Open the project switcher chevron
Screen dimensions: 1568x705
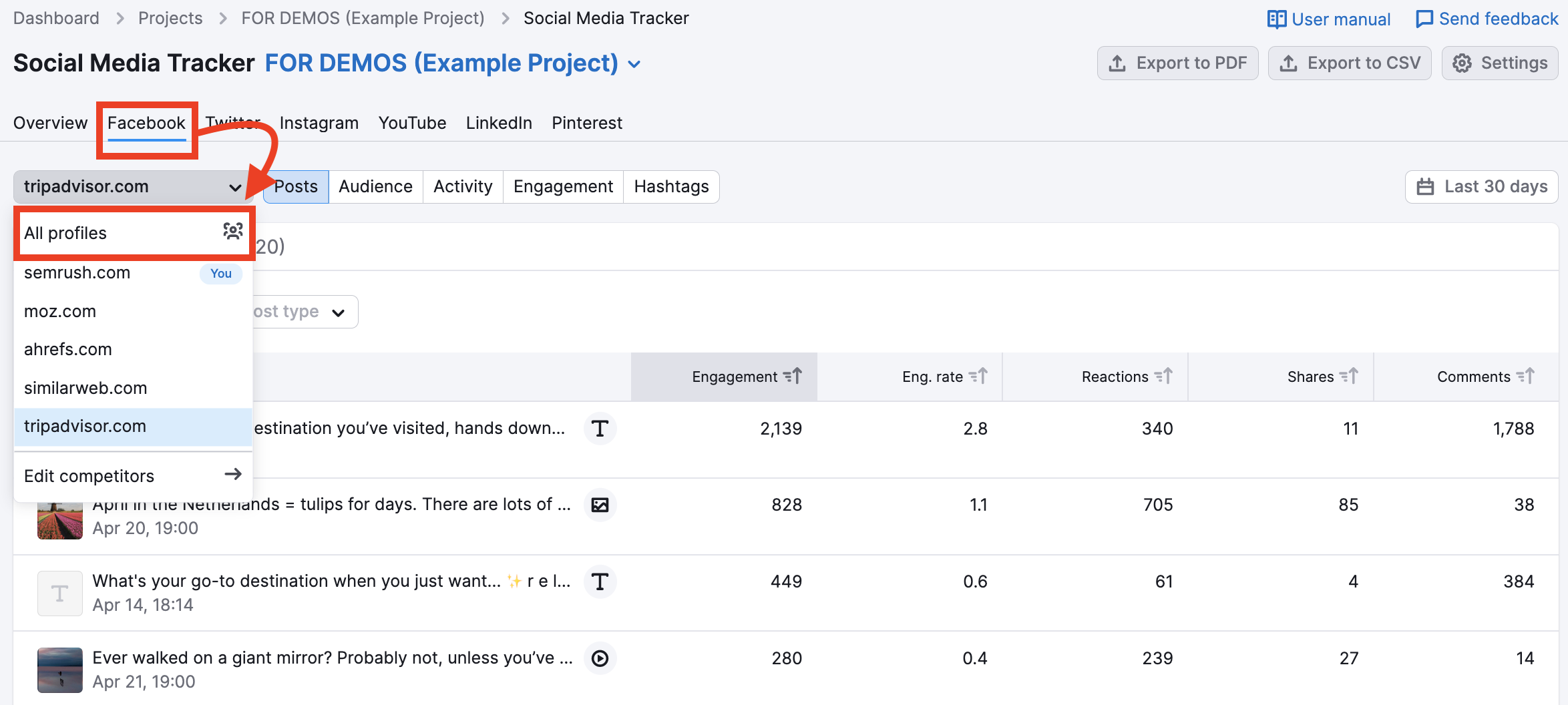(x=634, y=64)
